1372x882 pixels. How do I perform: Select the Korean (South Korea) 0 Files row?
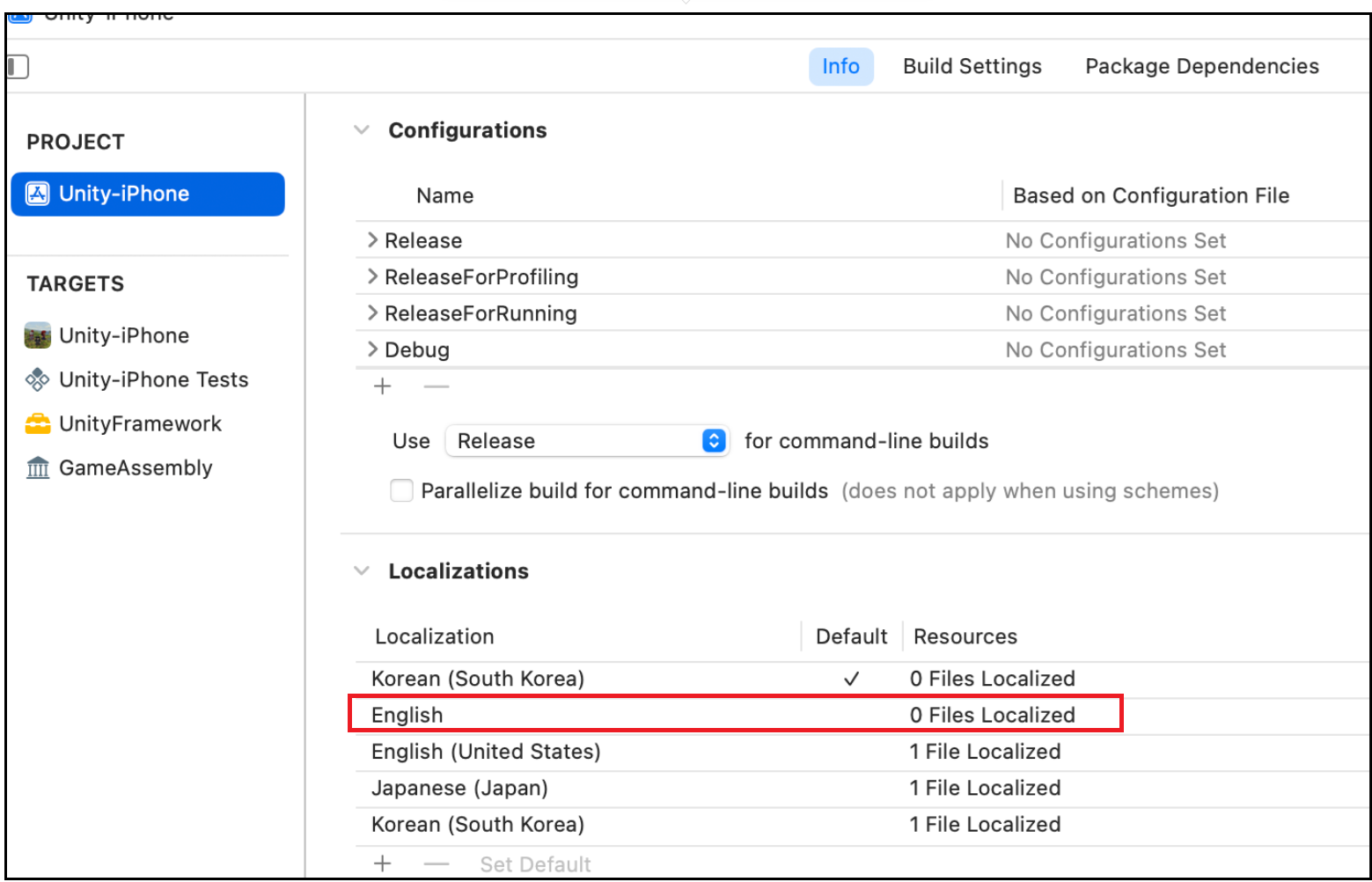[862, 679]
